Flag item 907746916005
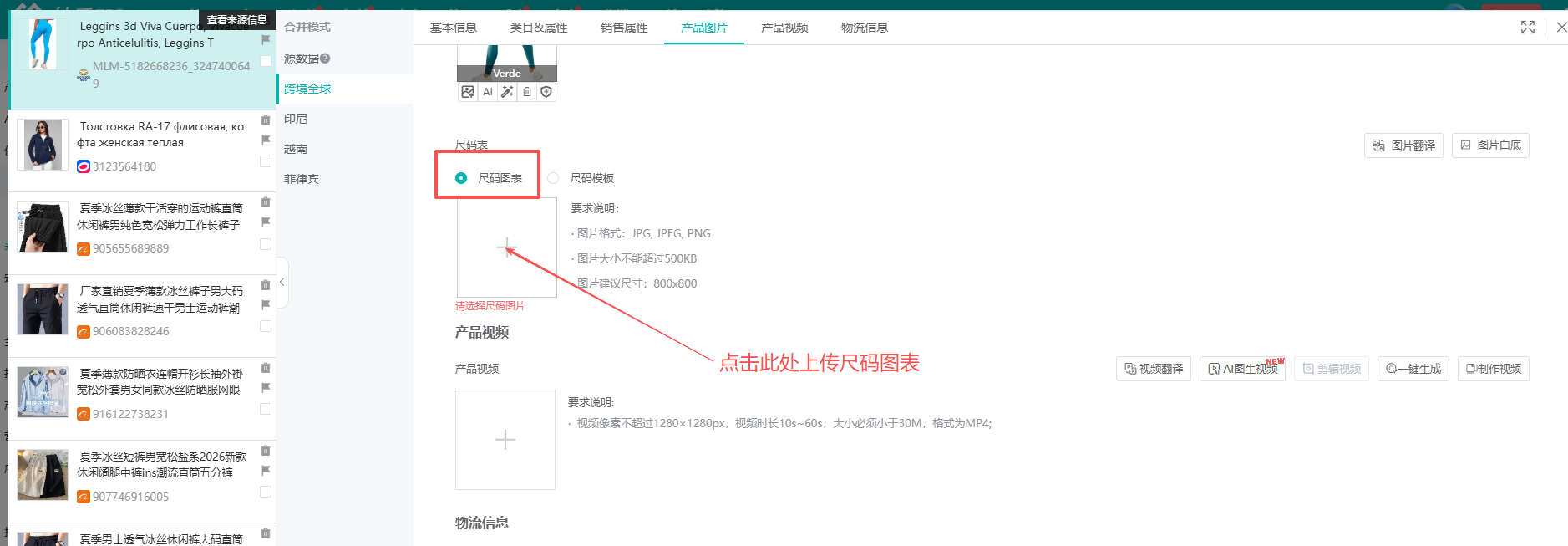 click(x=266, y=470)
